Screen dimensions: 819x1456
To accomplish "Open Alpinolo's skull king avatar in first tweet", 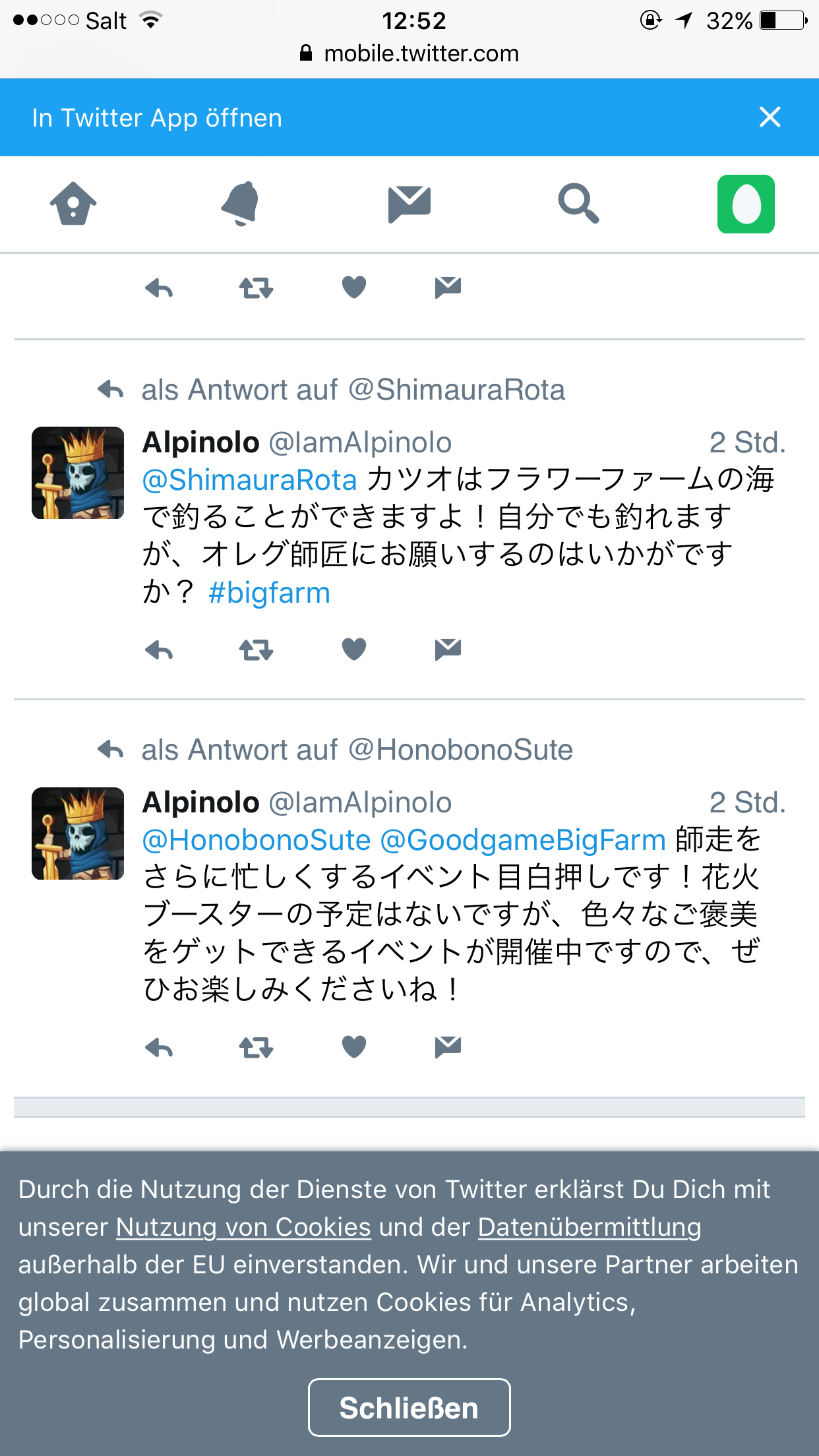I will pyautogui.click(x=78, y=473).
